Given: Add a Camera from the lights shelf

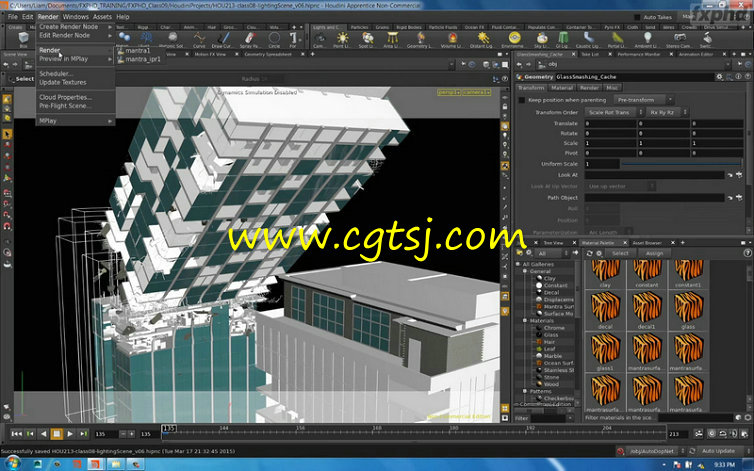Looking at the screenshot, I should [x=319, y=39].
